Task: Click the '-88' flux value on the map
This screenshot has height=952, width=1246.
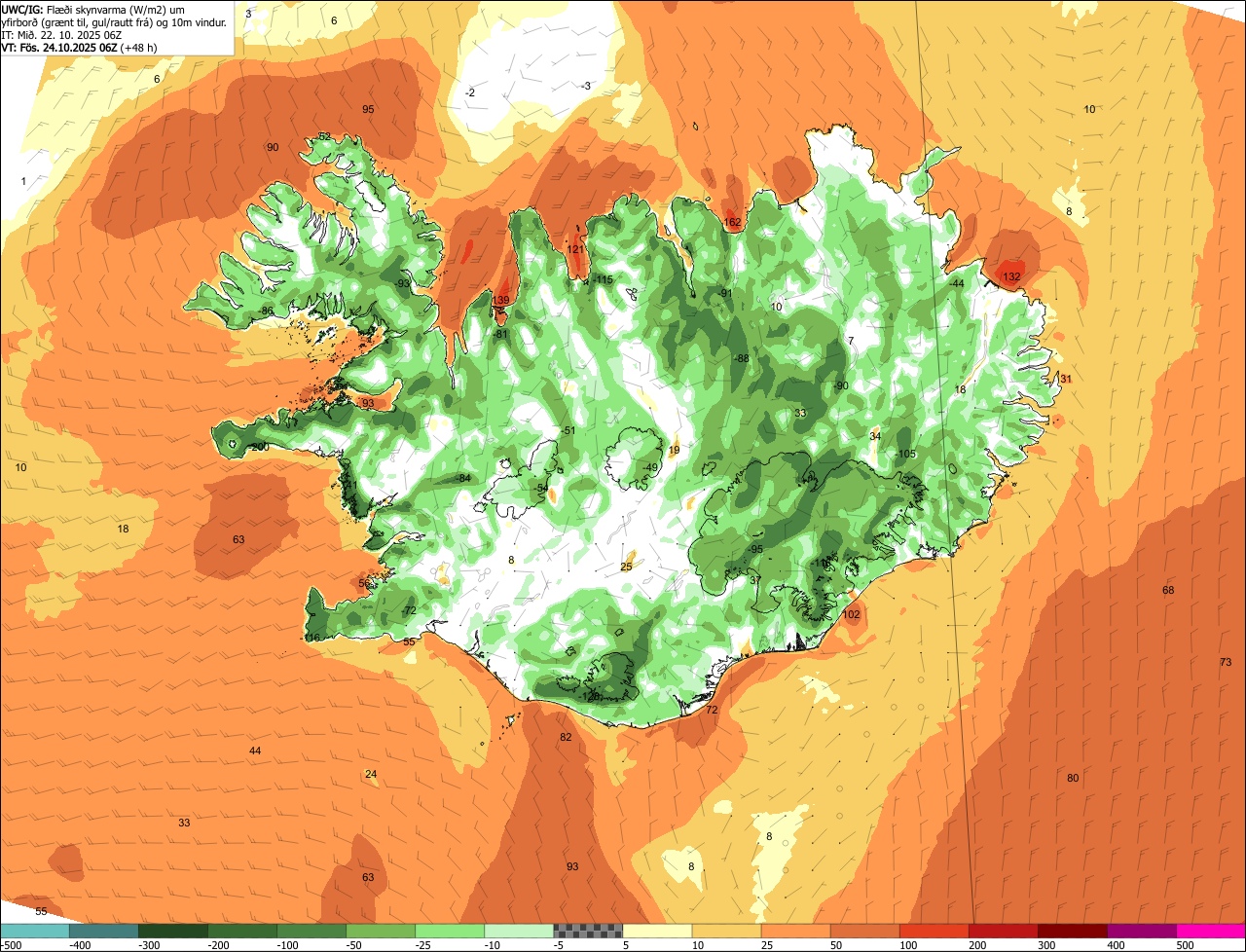Action: pos(742,358)
